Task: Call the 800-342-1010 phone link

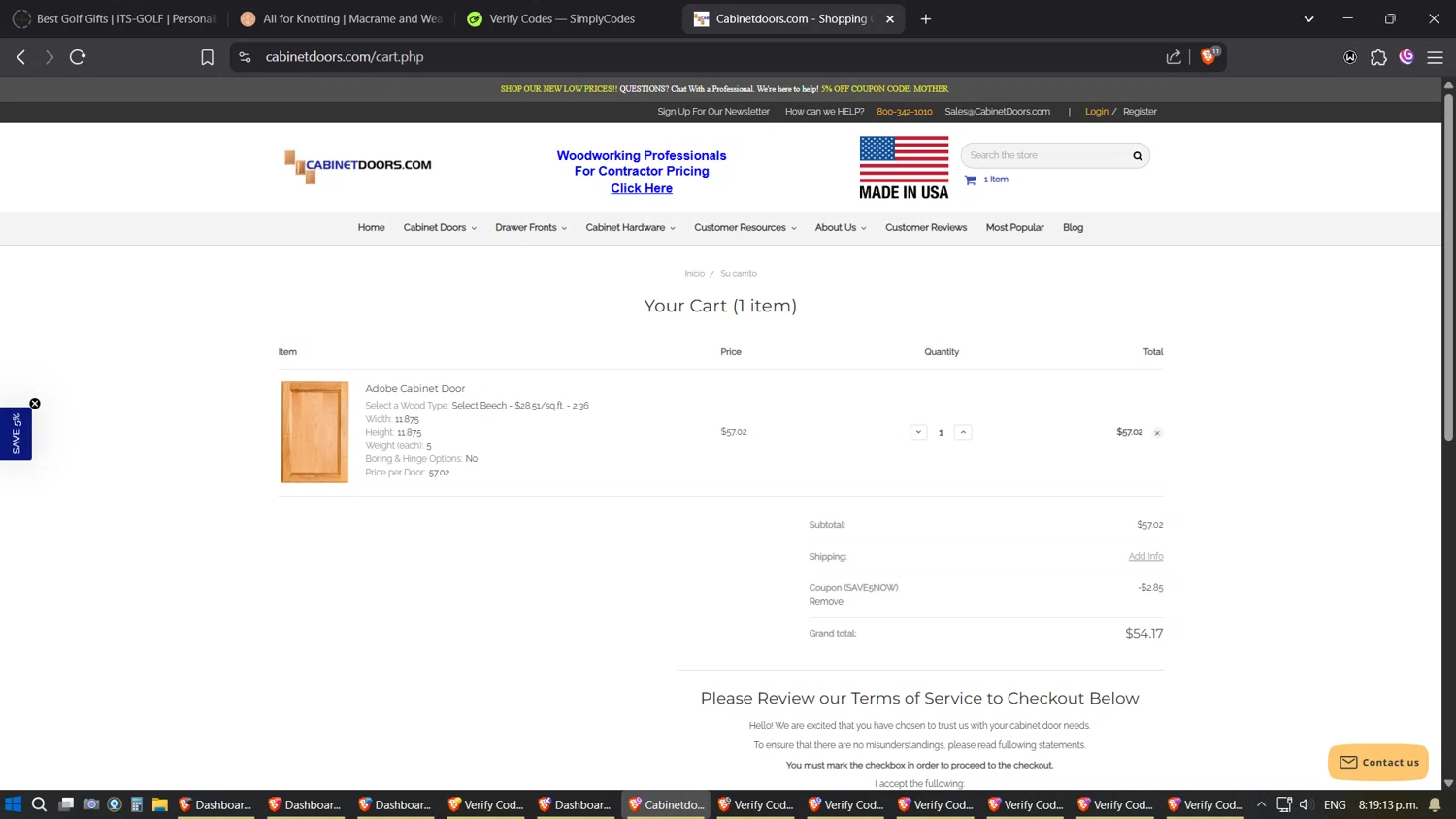Action: [904, 112]
